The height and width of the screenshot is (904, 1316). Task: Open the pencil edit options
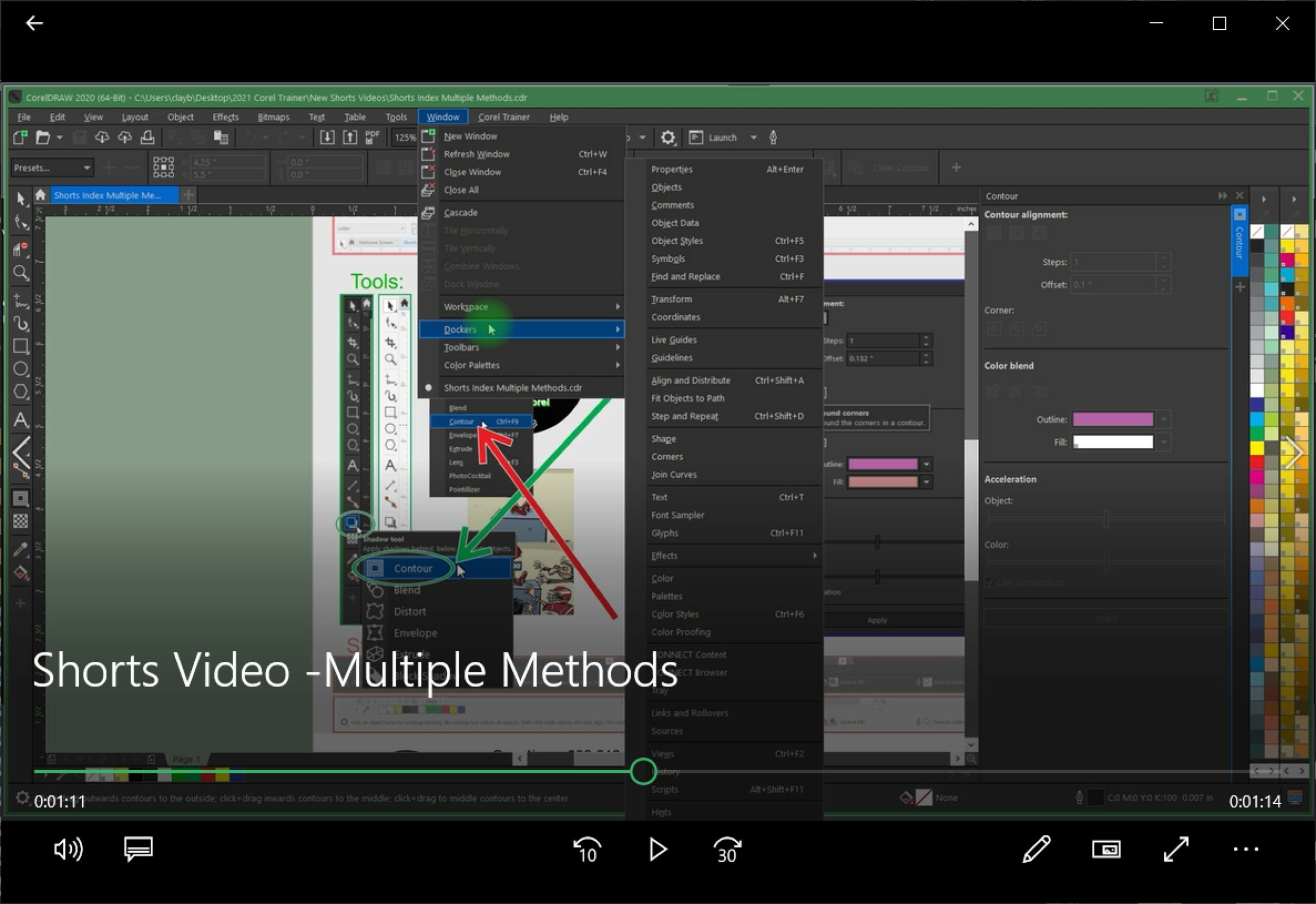tap(1036, 849)
